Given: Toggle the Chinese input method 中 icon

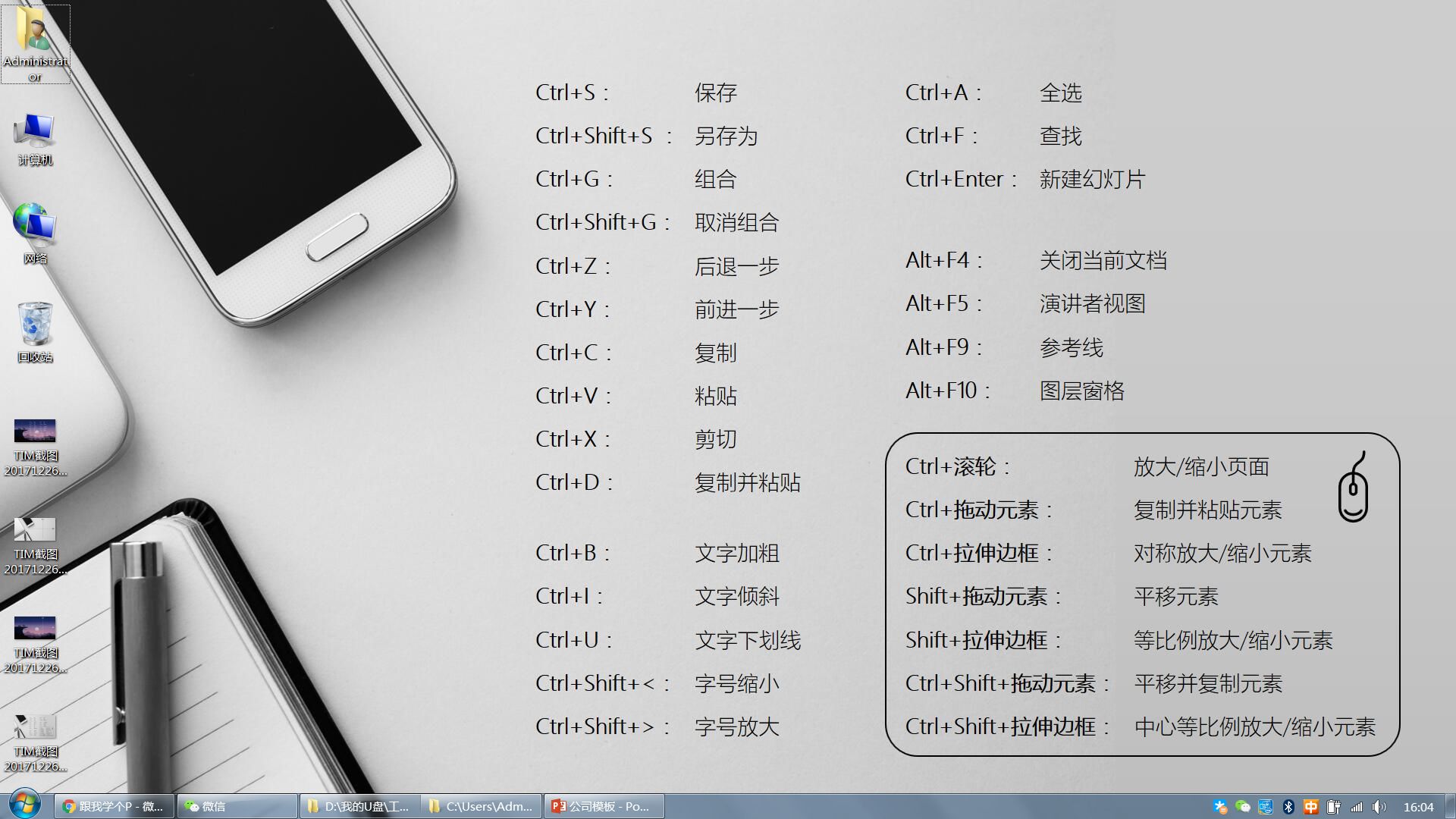Looking at the screenshot, I should pyautogui.click(x=1310, y=807).
